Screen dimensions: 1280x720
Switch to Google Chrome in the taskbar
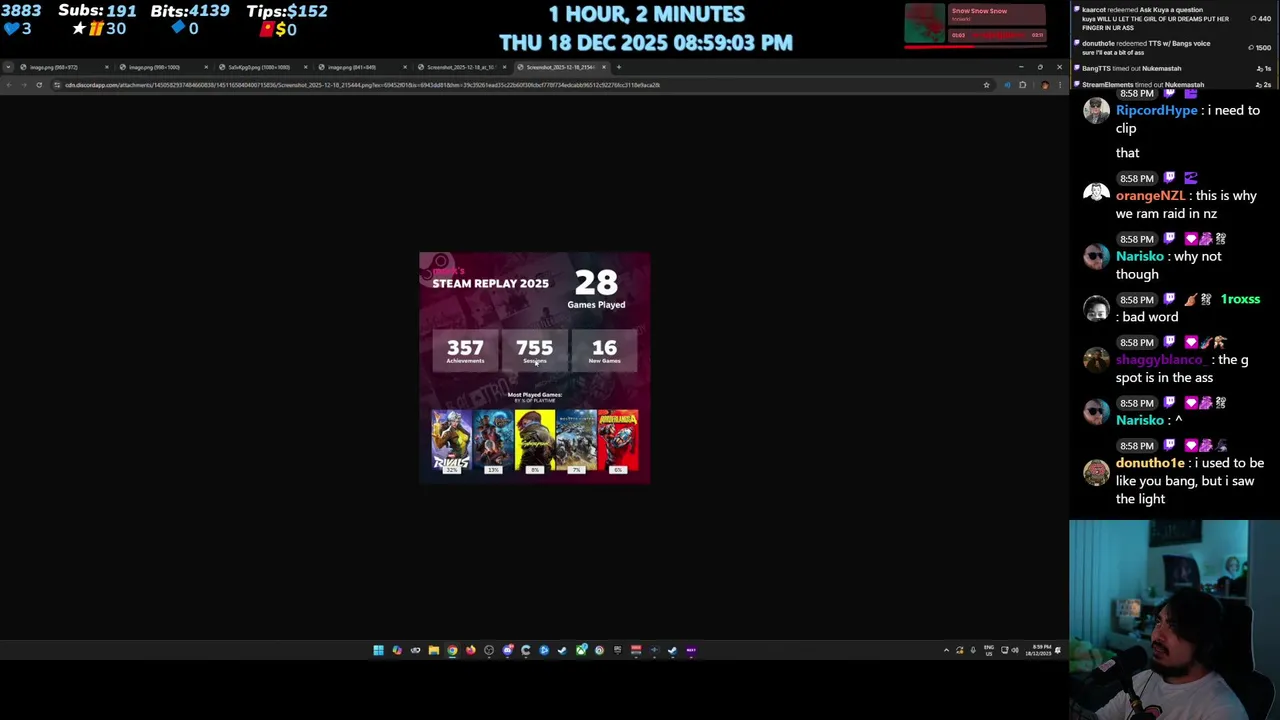452,650
